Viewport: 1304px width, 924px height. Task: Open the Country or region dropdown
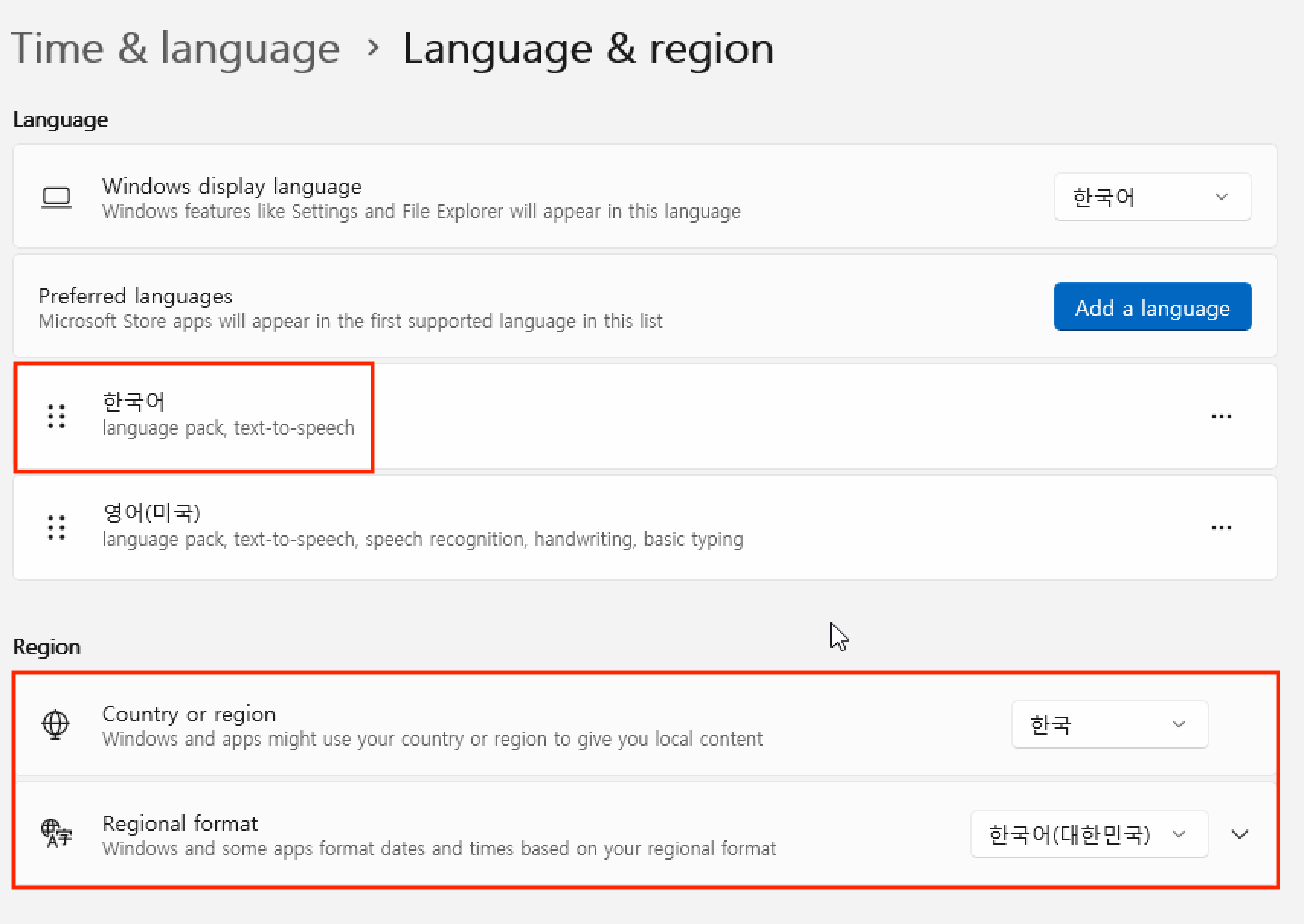pyautogui.click(x=1109, y=724)
